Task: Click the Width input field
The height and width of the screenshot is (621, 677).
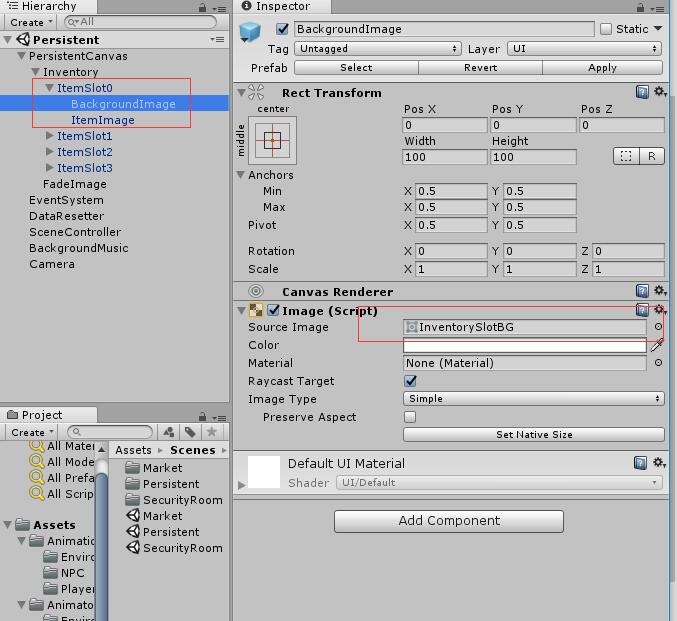Action: click(x=445, y=157)
